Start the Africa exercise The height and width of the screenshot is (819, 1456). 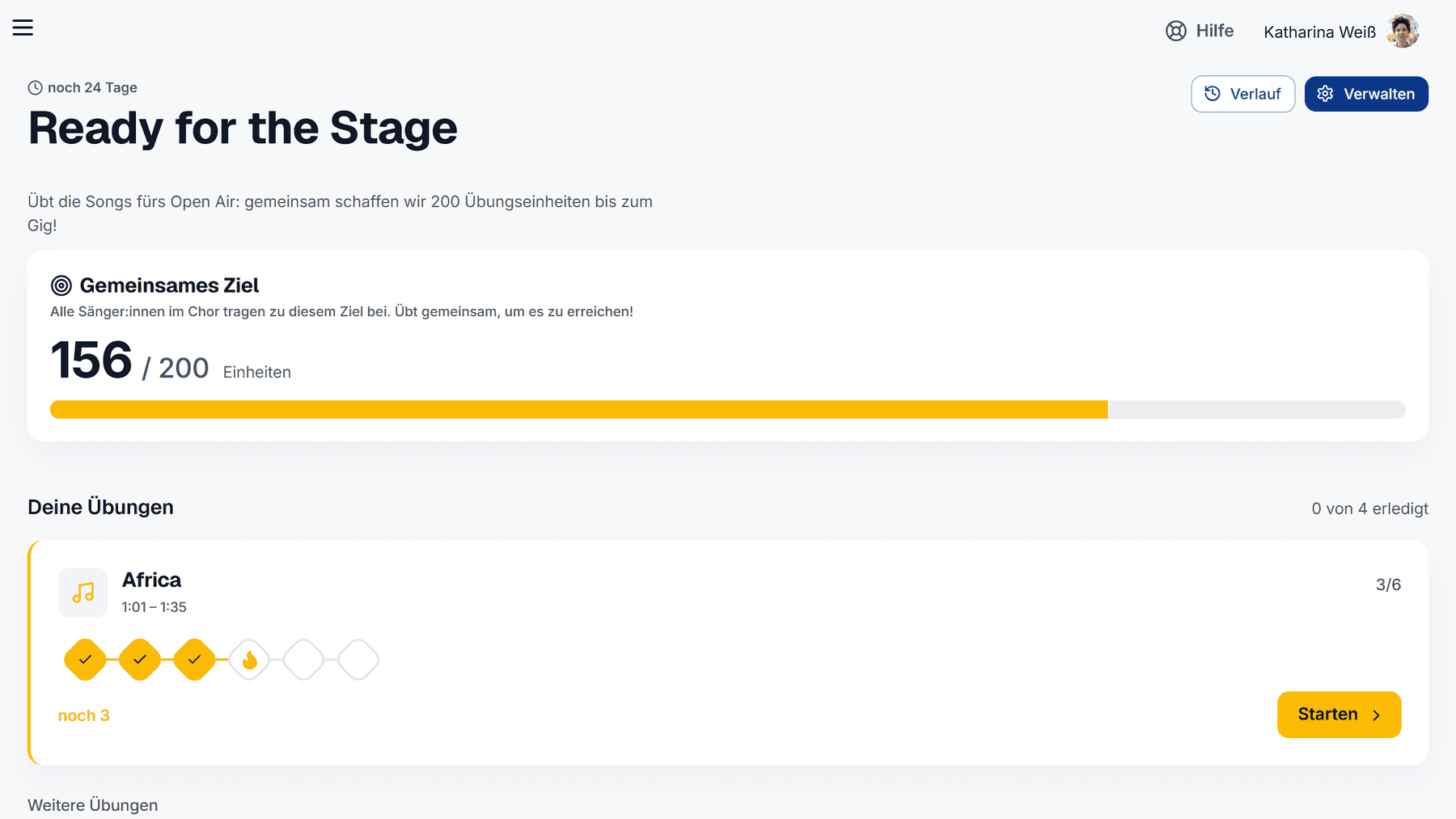click(x=1339, y=715)
